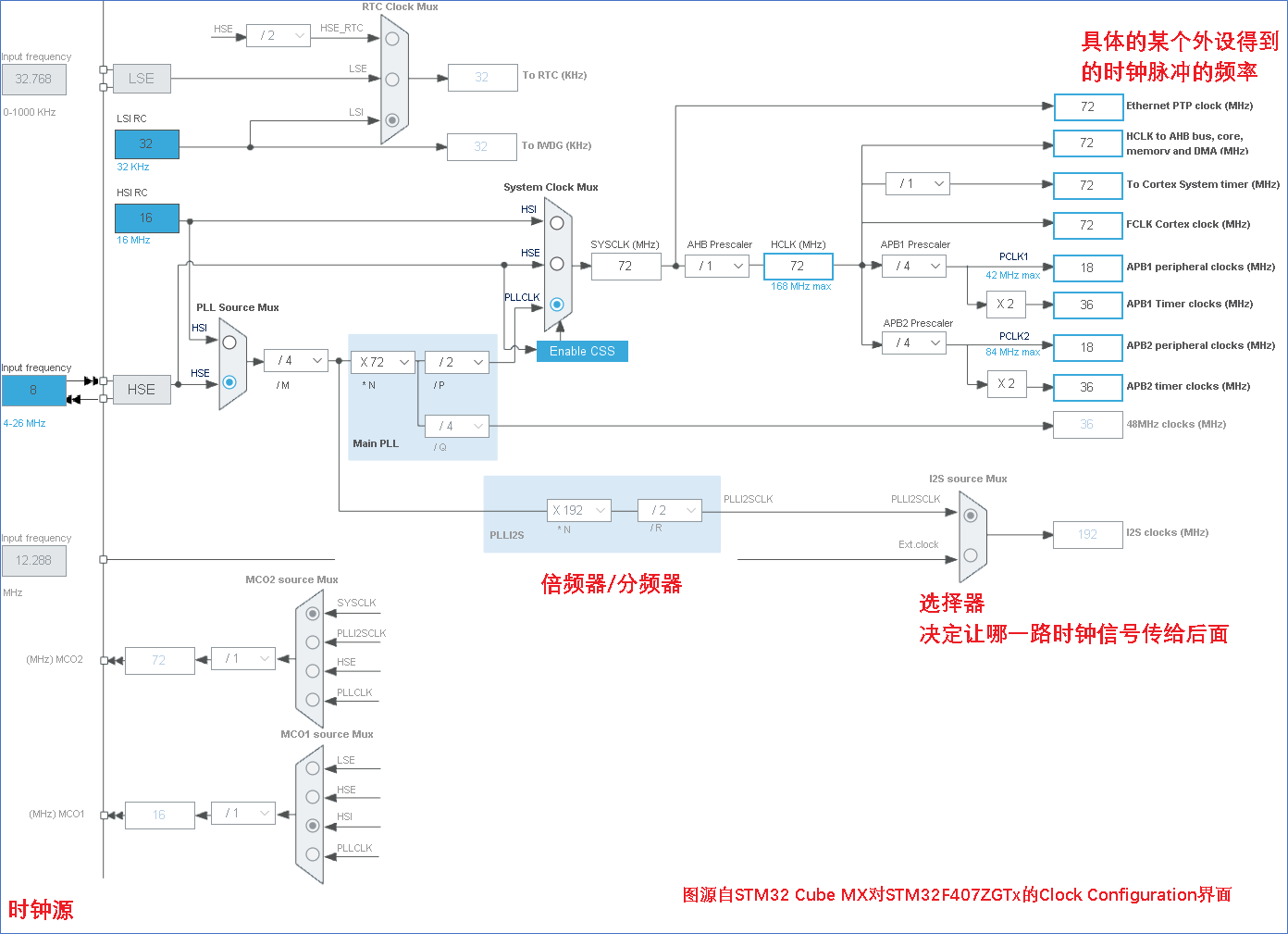Select the LSI RC 32 block
This screenshot has height=934, width=1288.
(146, 144)
